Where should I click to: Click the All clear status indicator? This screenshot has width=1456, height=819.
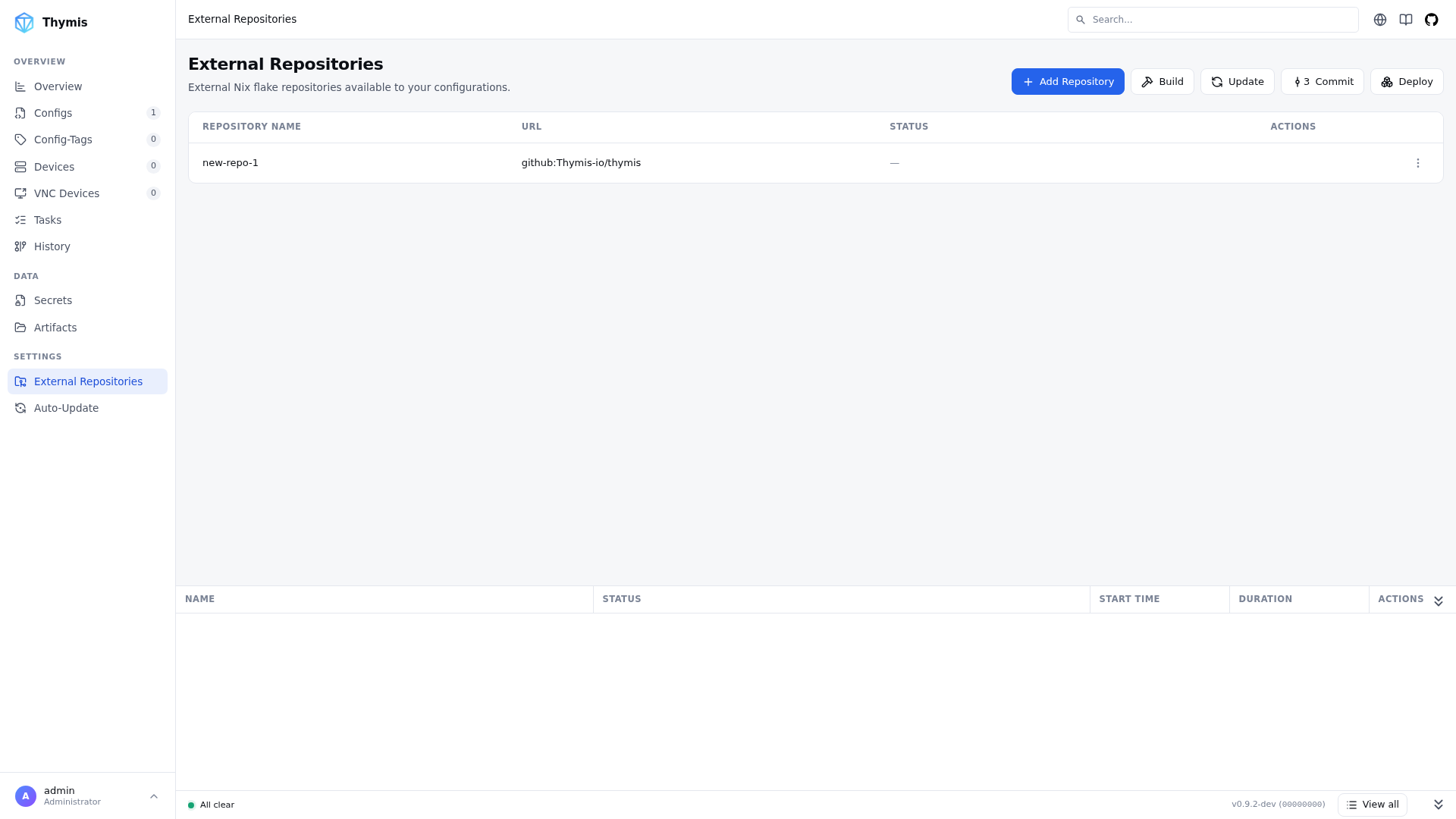211,805
